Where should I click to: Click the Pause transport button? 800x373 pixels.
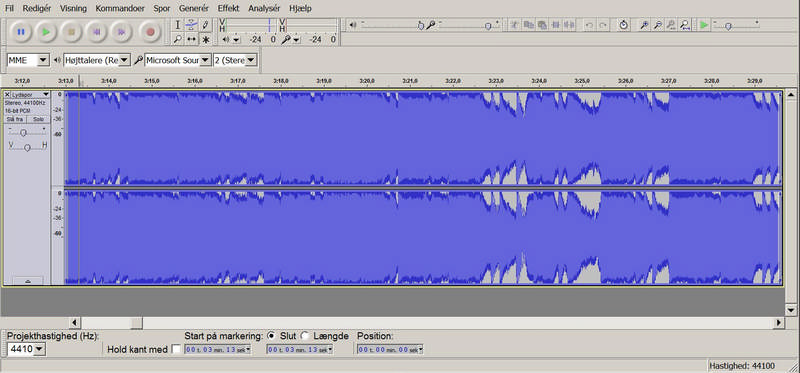[21, 32]
